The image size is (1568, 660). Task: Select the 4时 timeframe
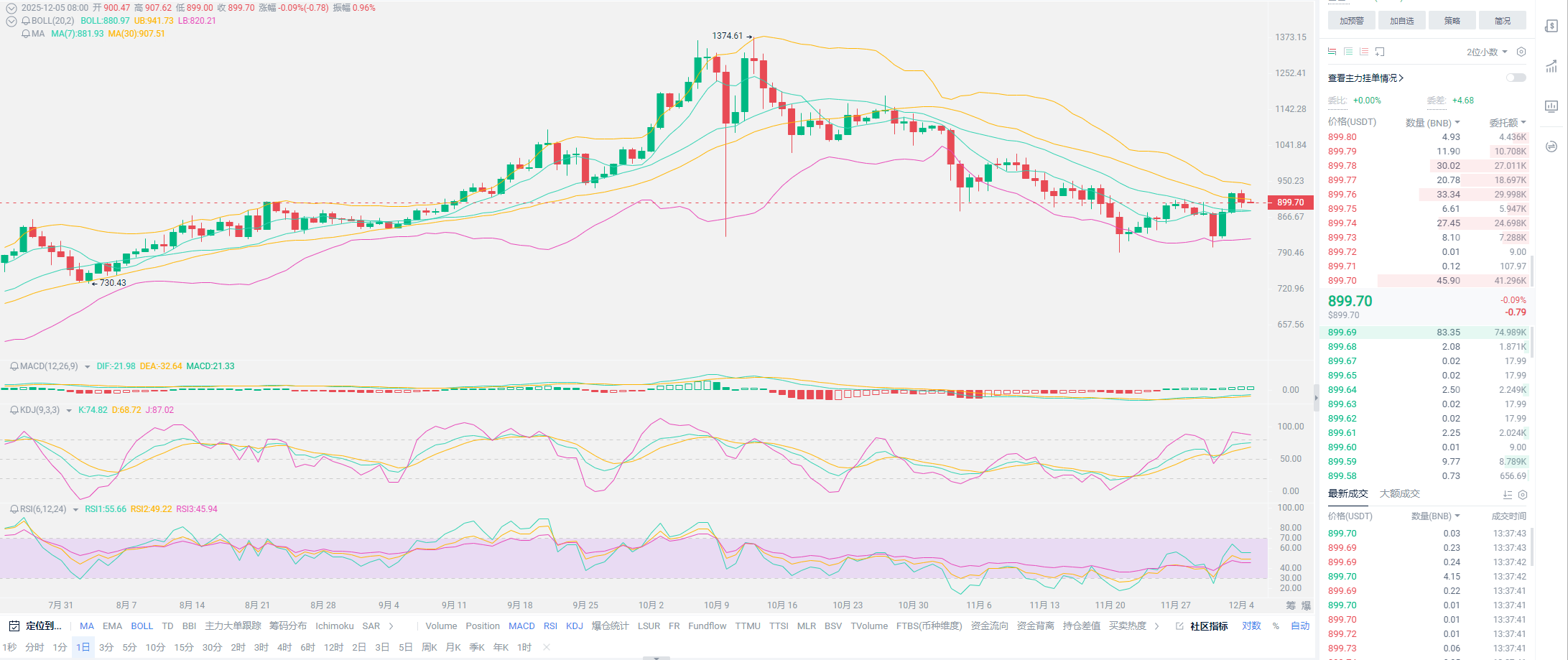(284, 647)
